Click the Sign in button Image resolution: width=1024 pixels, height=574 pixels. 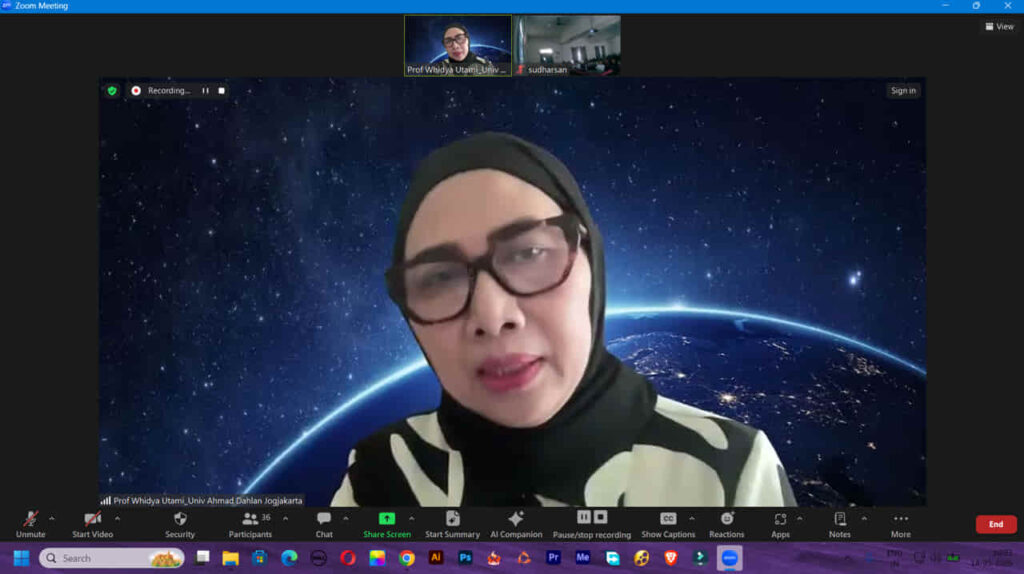pyautogui.click(x=903, y=91)
